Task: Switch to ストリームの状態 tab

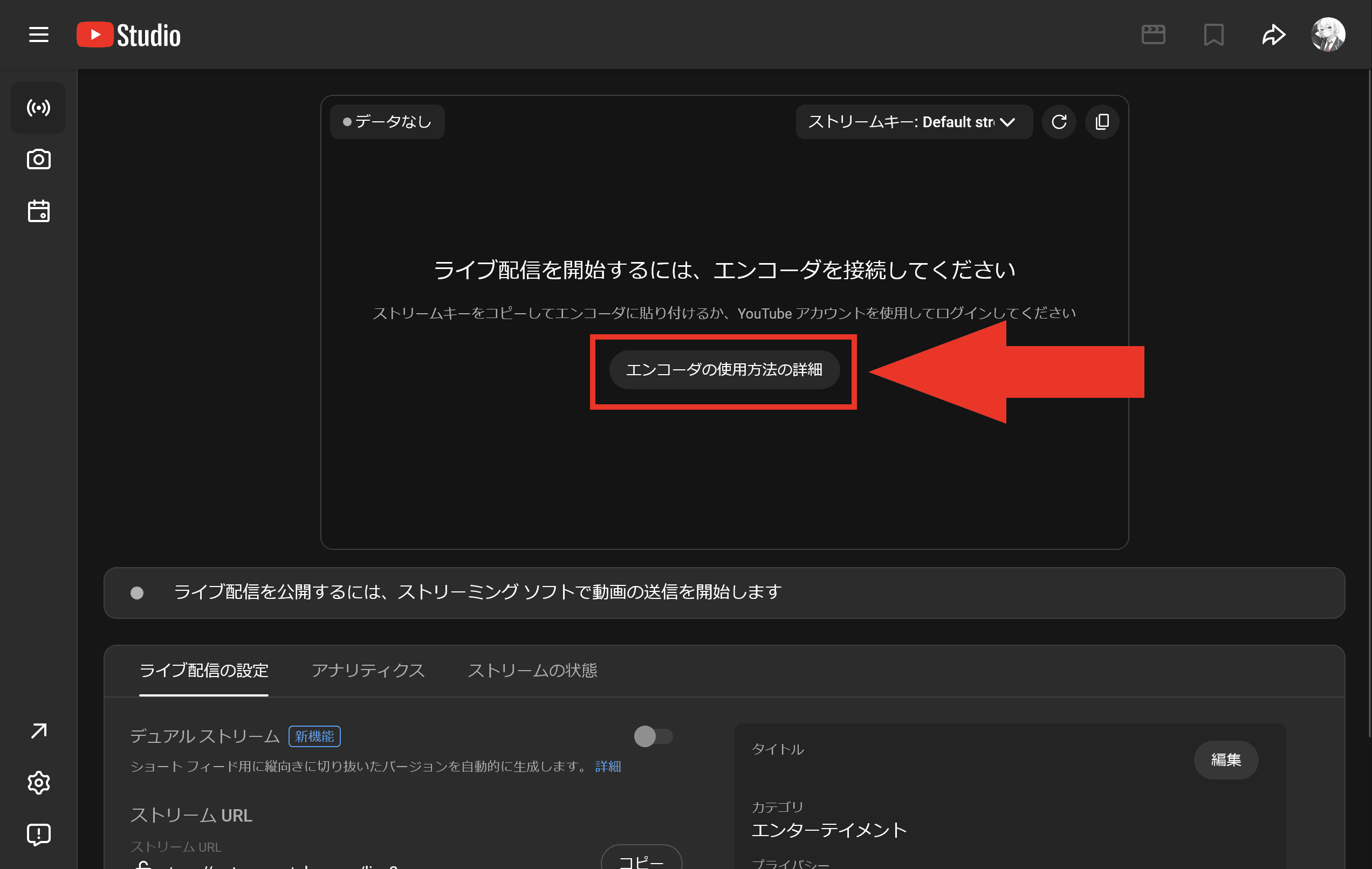Action: (x=532, y=671)
